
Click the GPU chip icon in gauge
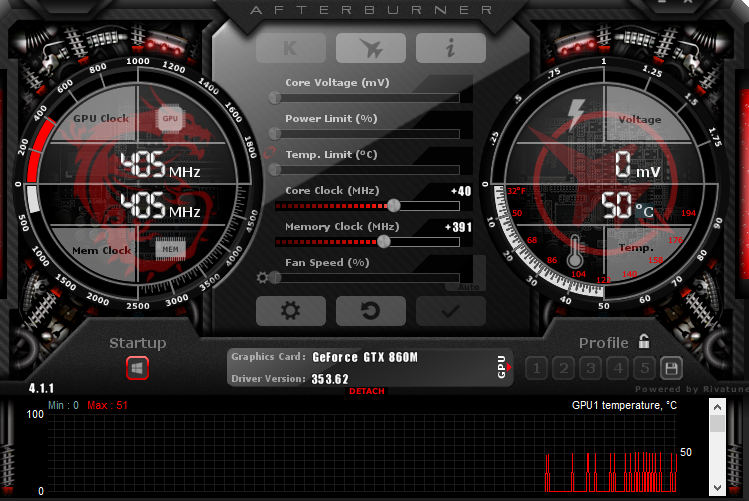pyautogui.click(x=170, y=118)
